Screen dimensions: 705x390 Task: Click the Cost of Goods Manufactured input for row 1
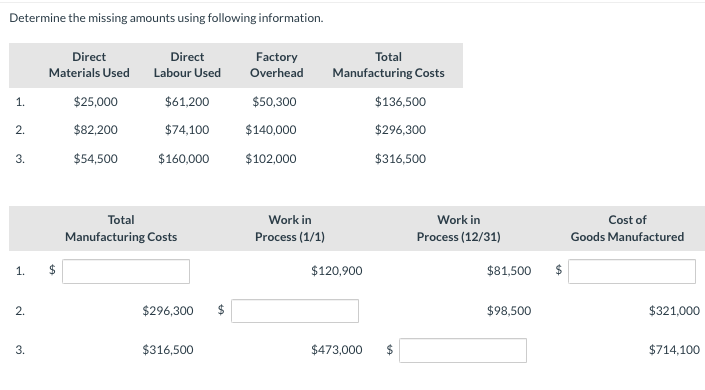[x=632, y=271]
